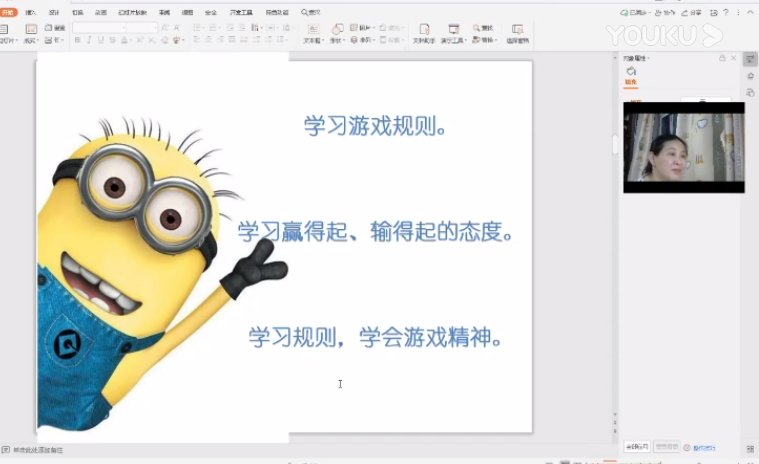Open the 幻灯片放映 Slide Show tab
This screenshot has width=759, height=464.
(133, 13)
